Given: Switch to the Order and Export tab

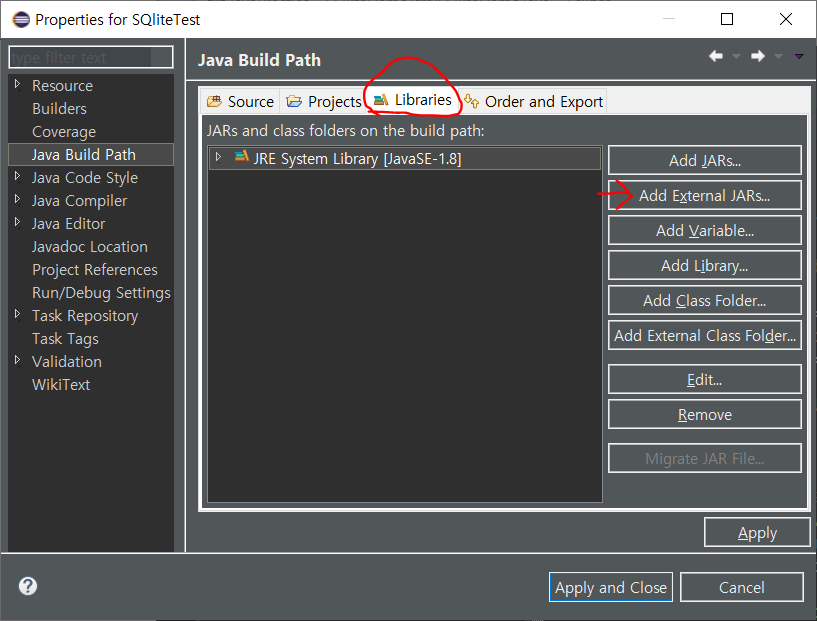Looking at the screenshot, I should [534, 101].
